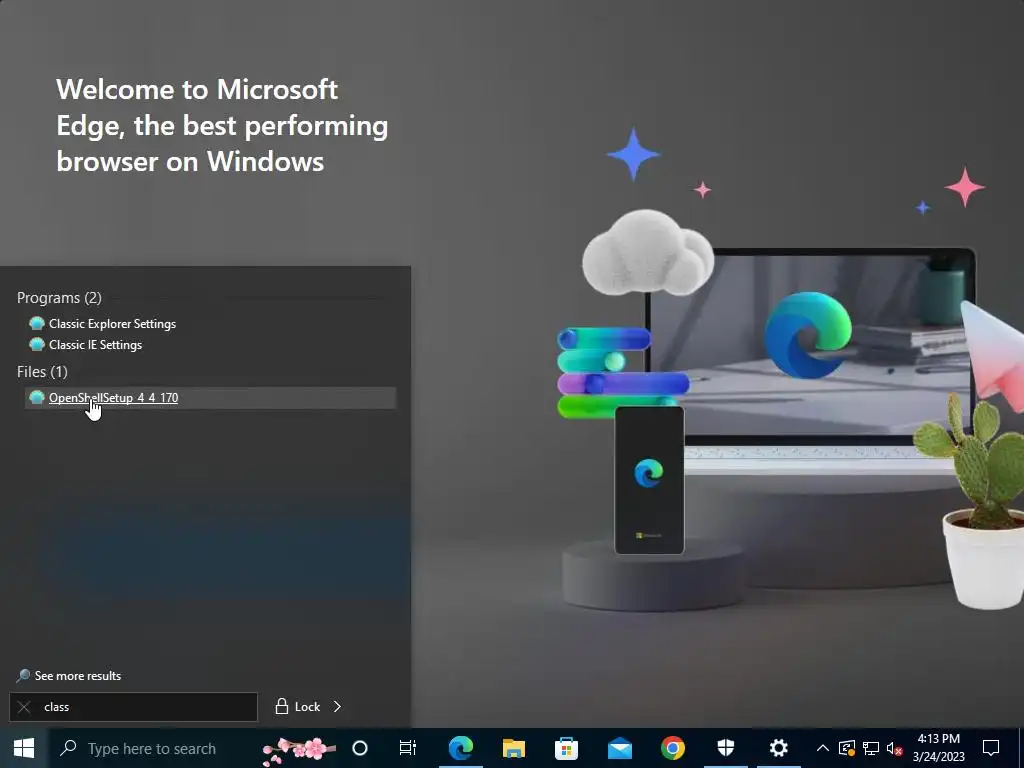Click the muted volume tray icon
The width and height of the screenshot is (1024, 768).
(x=894, y=749)
